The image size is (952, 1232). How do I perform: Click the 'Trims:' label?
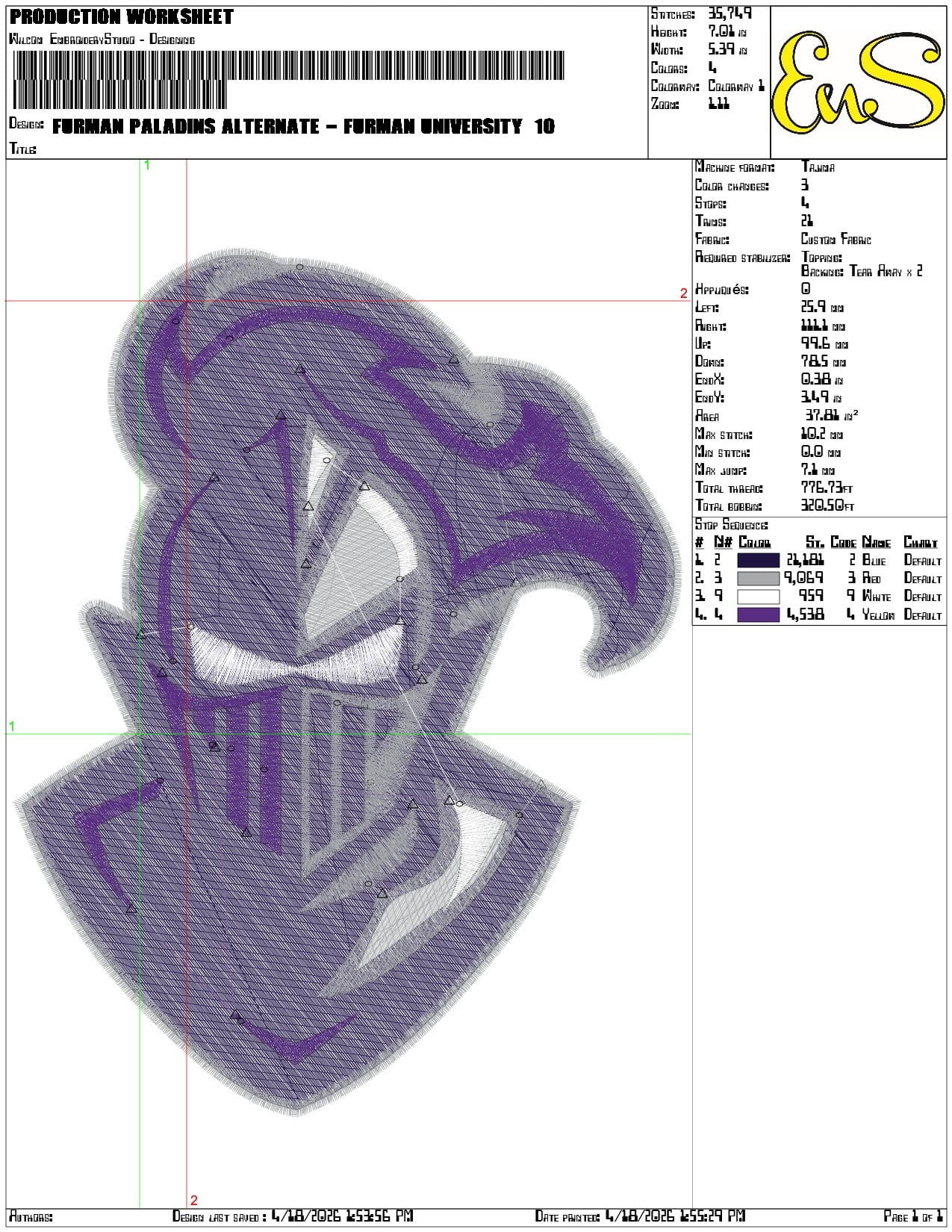point(711,222)
